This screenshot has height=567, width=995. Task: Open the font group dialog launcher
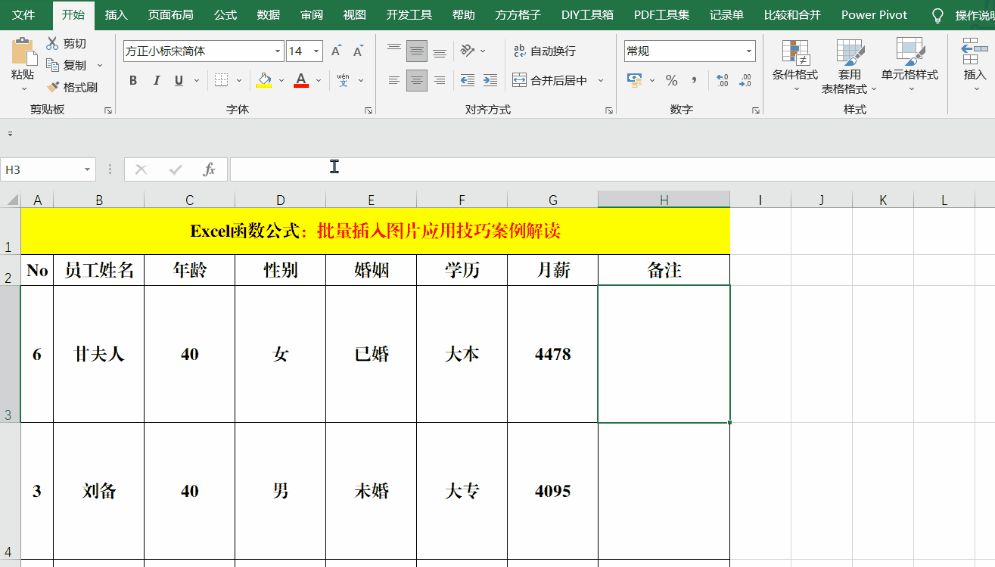tap(368, 110)
